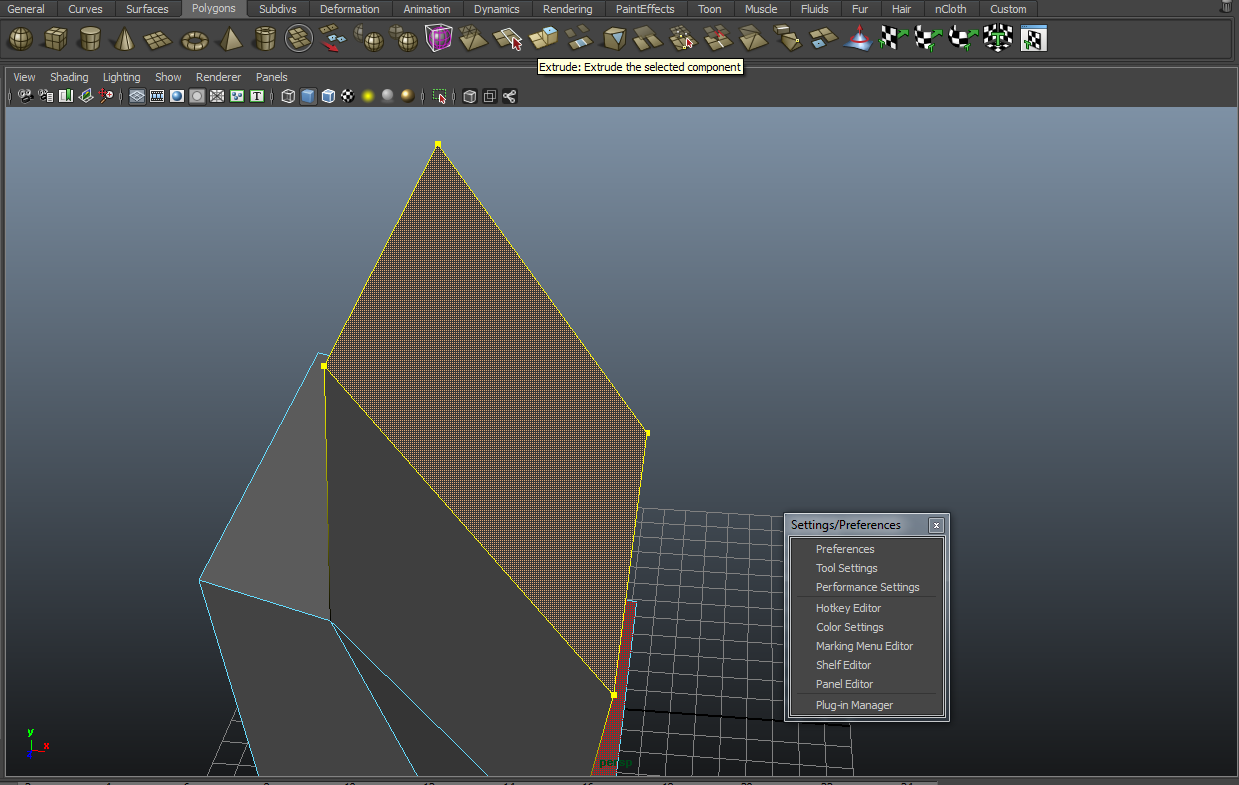The width and height of the screenshot is (1239, 785).
Task: Switch to the nCloth shelf tab
Action: 950,8
